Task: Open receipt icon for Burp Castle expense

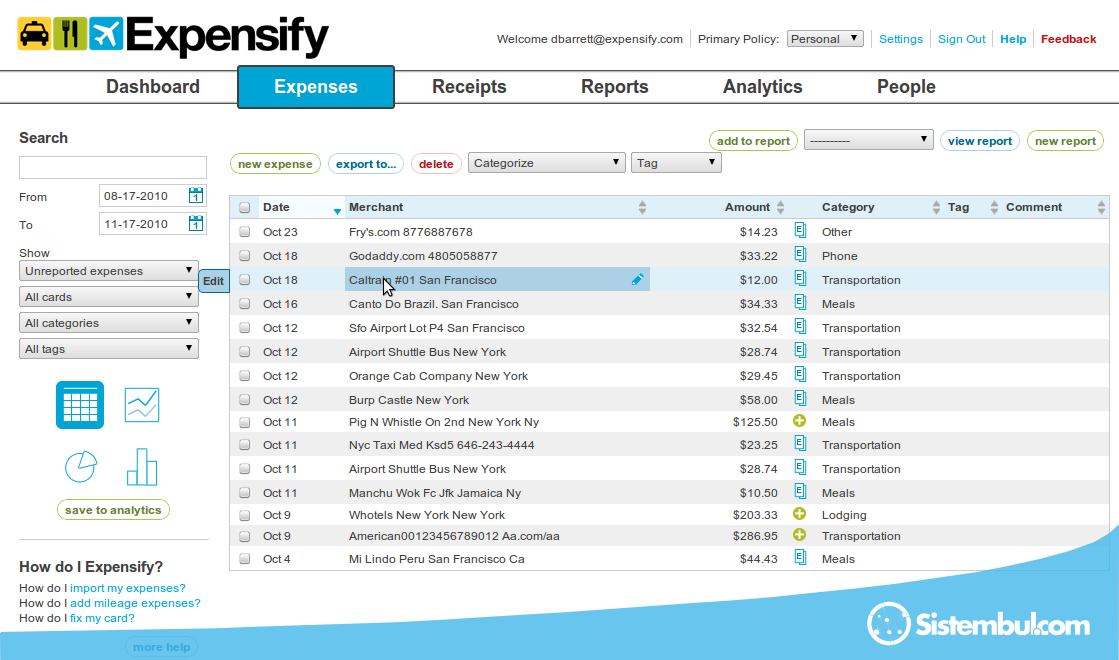Action: click(800, 398)
